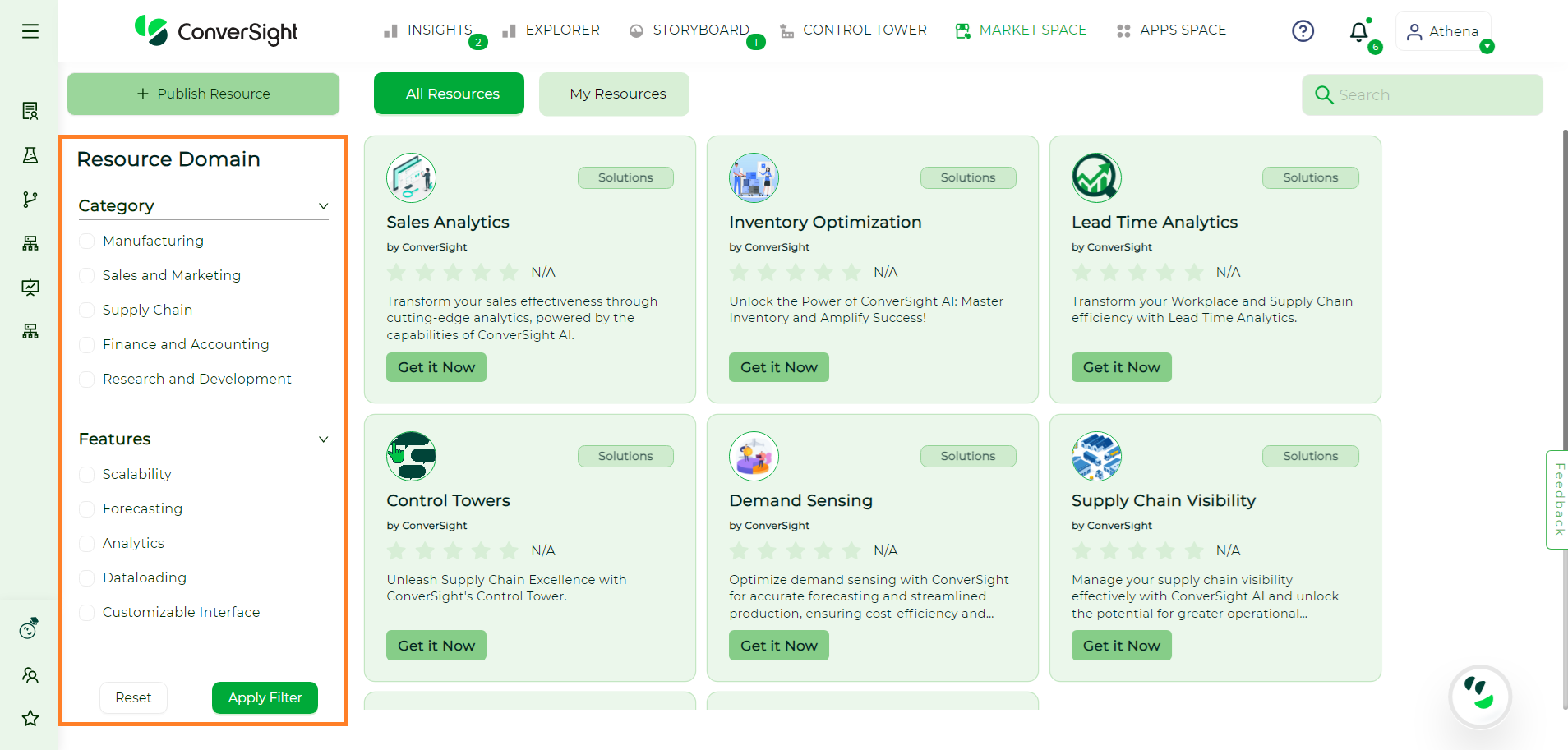Viewport: 1568px width, 750px height.
Task: Click the Insights bar chart icon
Action: [x=390, y=31]
